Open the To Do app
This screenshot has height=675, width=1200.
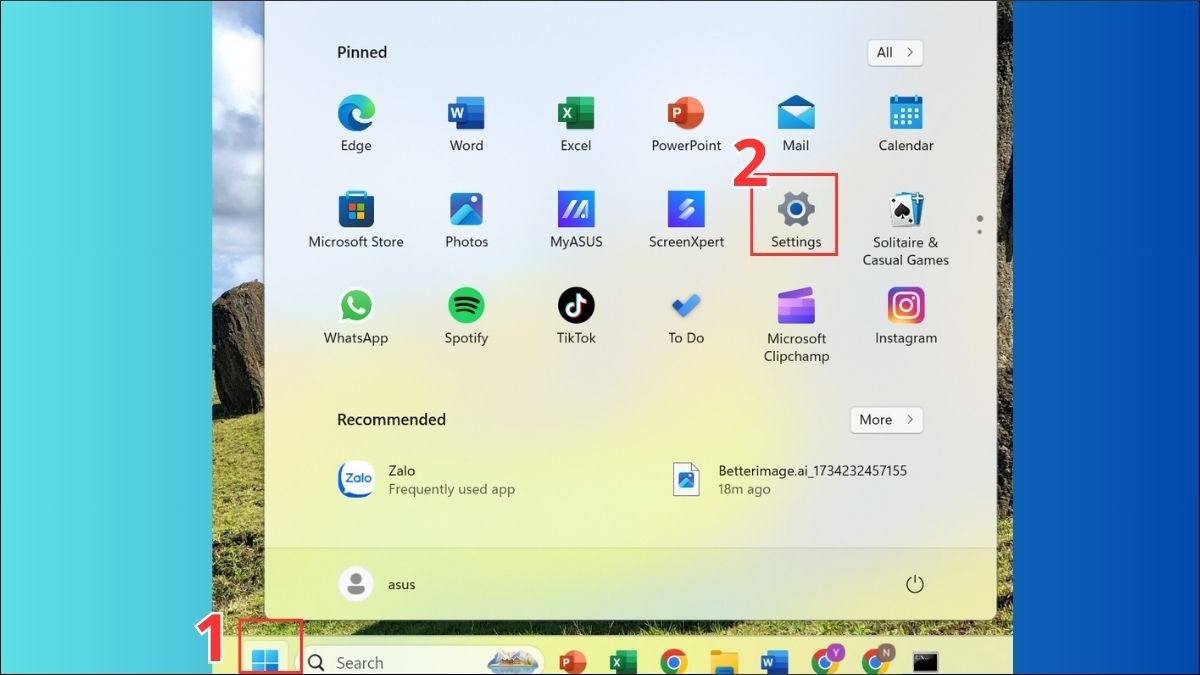(x=686, y=316)
